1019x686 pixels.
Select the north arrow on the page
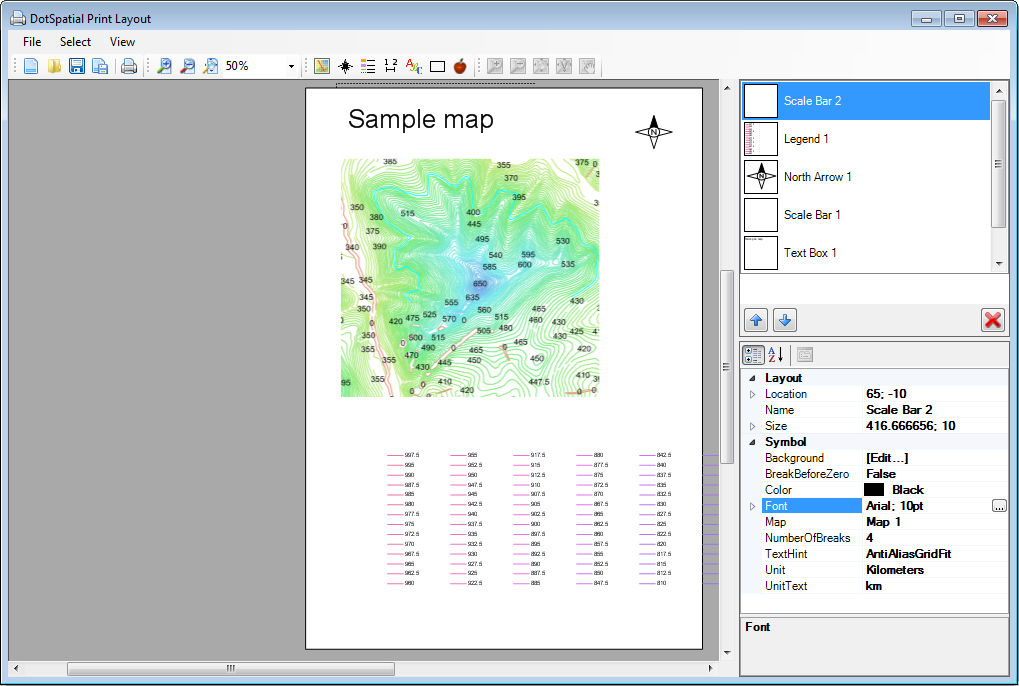[654, 132]
